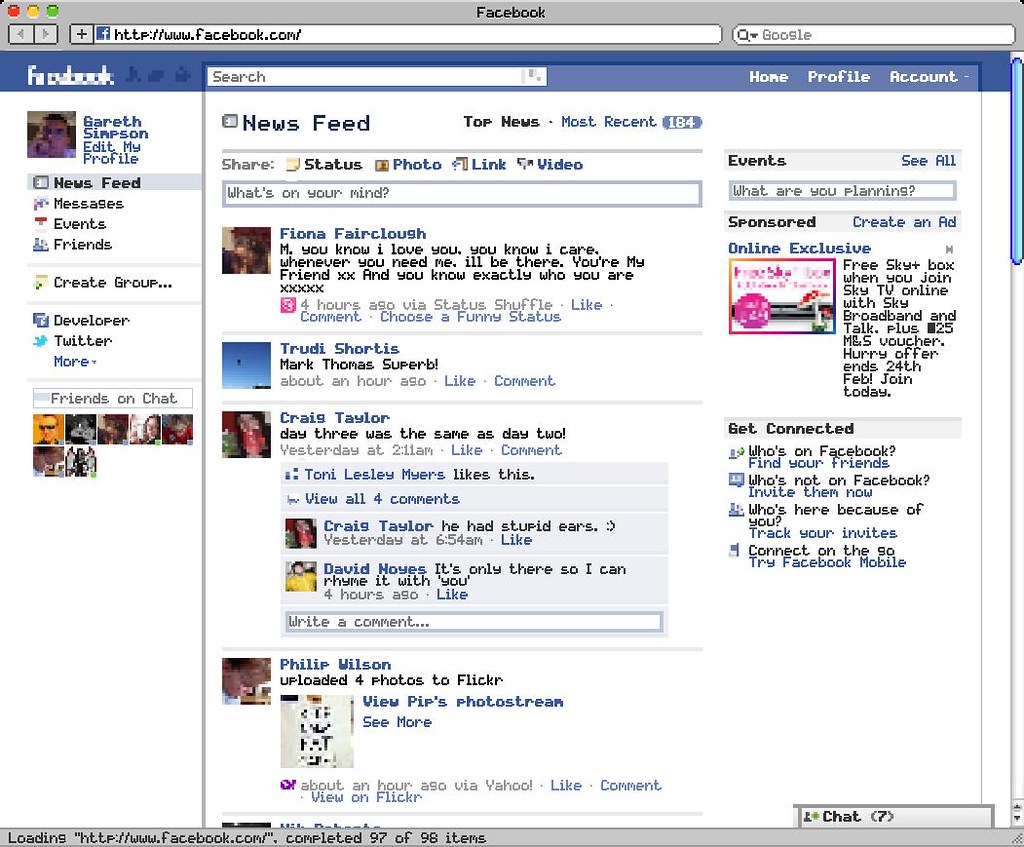Image resolution: width=1024 pixels, height=847 pixels.
Task: Click the Write a comment... box
Action: coord(474,622)
